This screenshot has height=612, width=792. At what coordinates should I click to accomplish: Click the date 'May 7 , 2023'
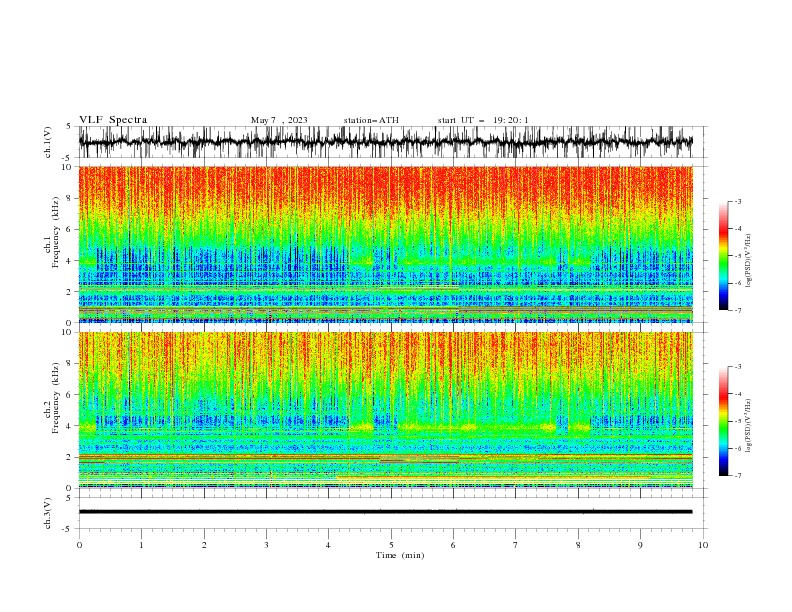pyautogui.click(x=279, y=120)
